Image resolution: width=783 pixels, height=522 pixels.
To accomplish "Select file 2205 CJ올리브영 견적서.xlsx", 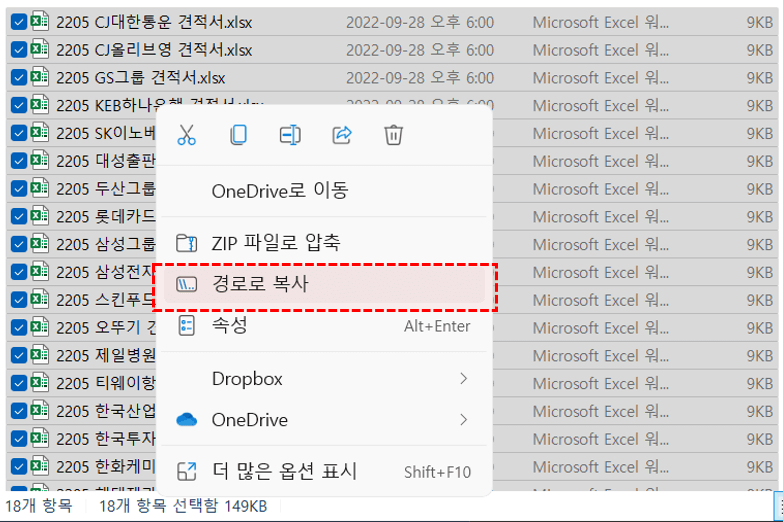I will tap(154, 50).
